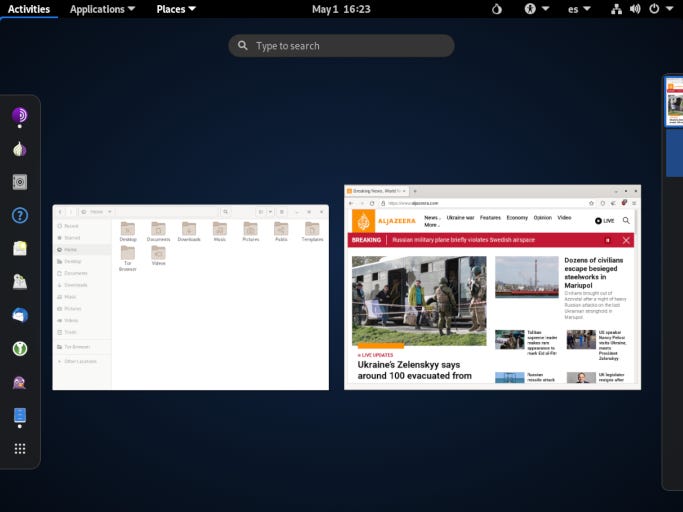Open the Applications menu dropdown
This screenshot has width=683, height=512.
102,9
